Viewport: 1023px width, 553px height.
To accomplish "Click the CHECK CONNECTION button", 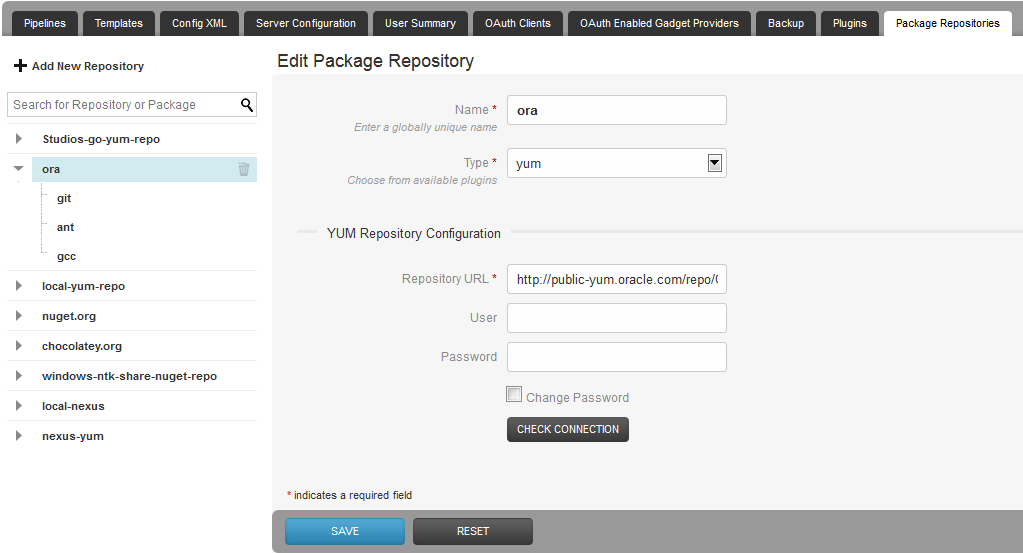I will (x=568, y=429).
